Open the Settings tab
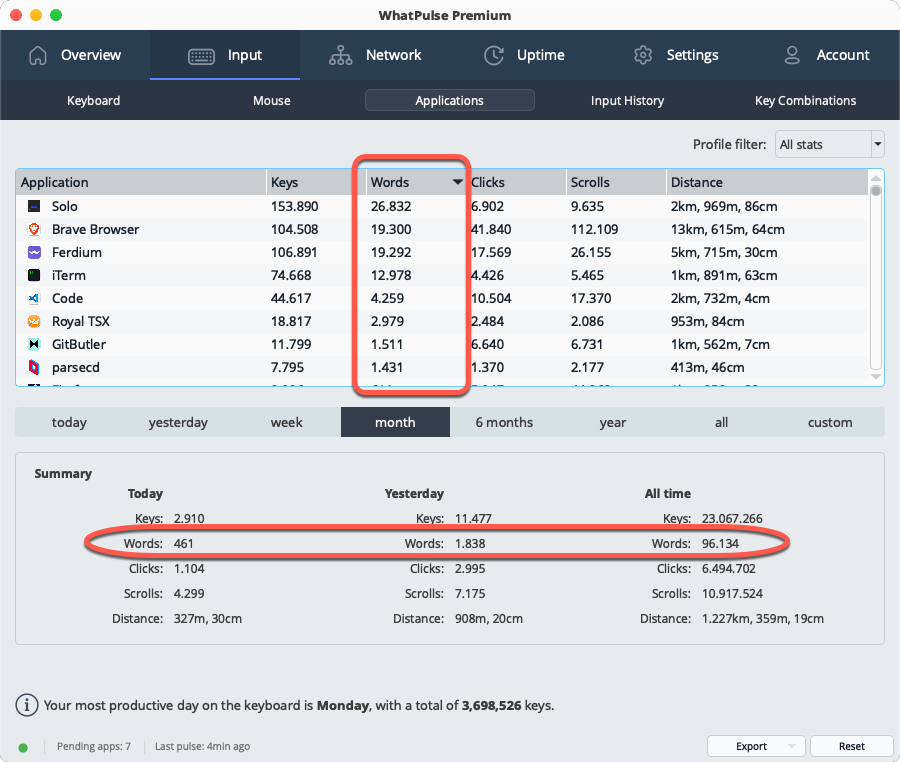Image resolution: width=900 pixels, height=762 pixels. 676,55
